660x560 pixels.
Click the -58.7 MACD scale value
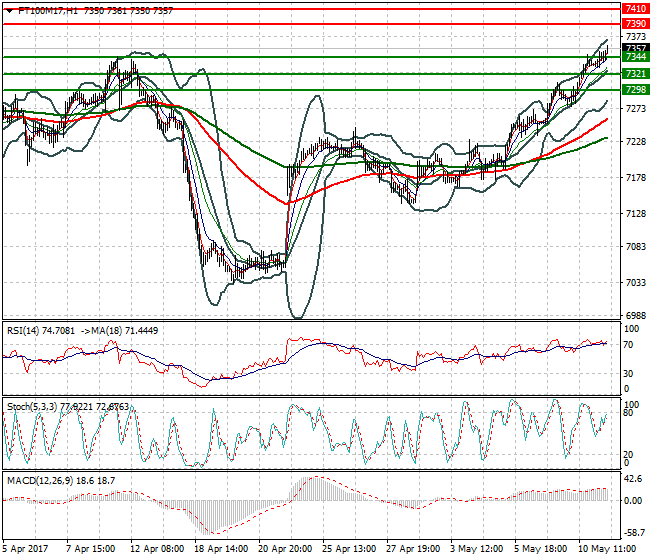(634, 533)
